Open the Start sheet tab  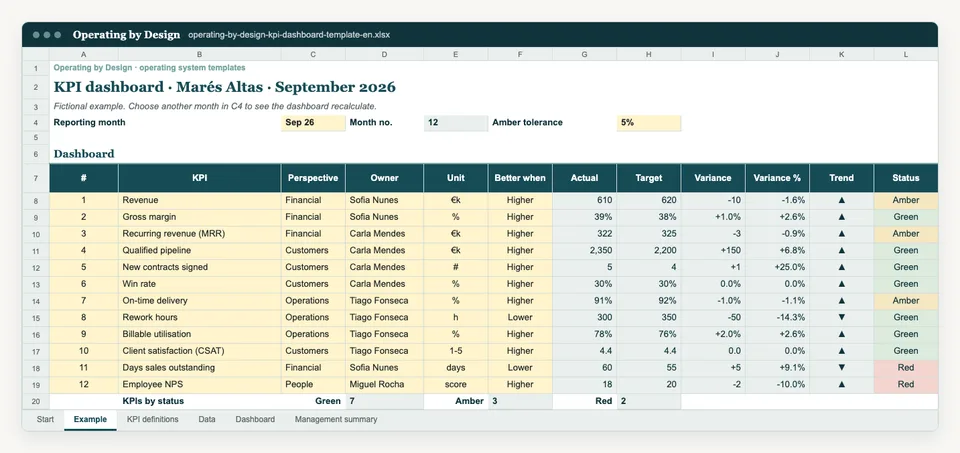click(x=45, y=419)
